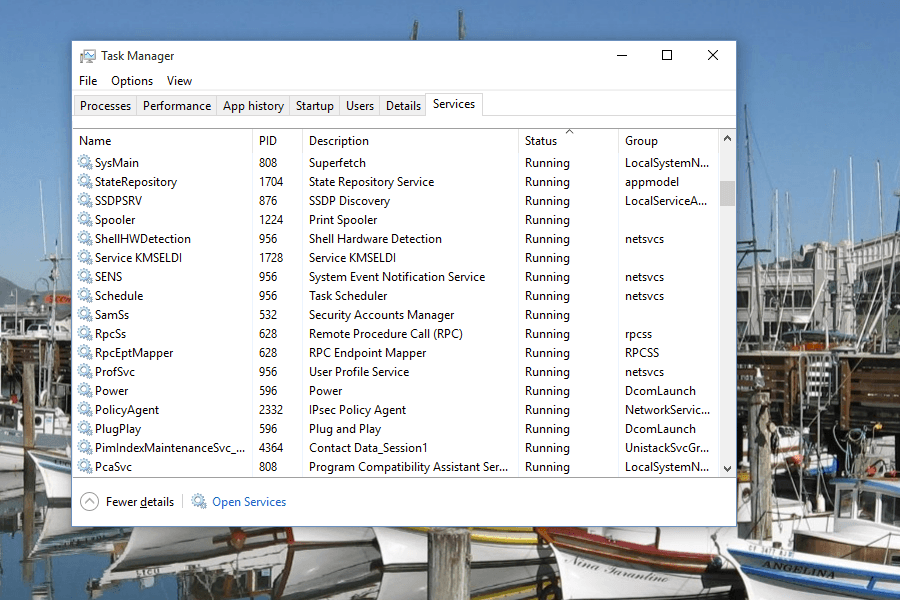Click the Task Scheduler description
The image size is (900, 600).
point(348,296)
